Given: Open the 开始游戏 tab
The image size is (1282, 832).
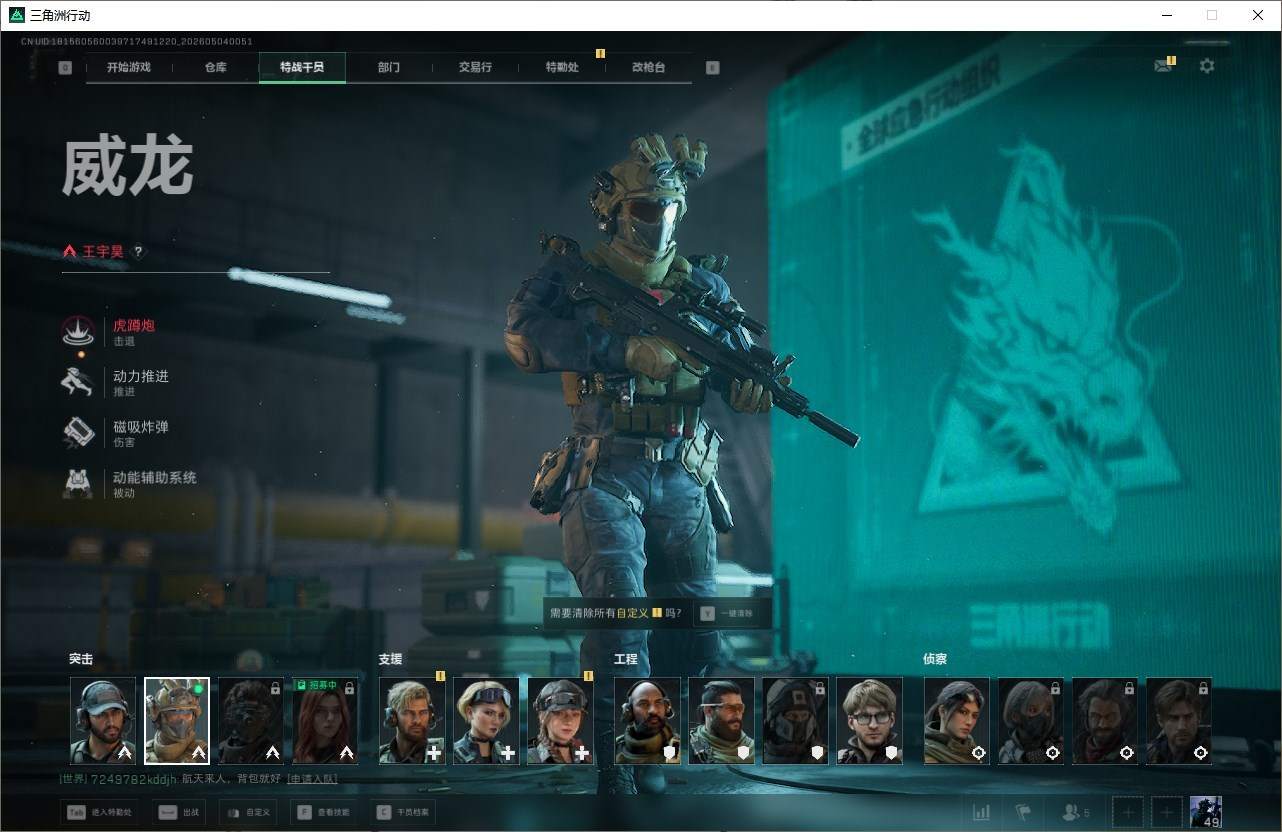Looking at the screenshot, I should click(x=129, y=67).
